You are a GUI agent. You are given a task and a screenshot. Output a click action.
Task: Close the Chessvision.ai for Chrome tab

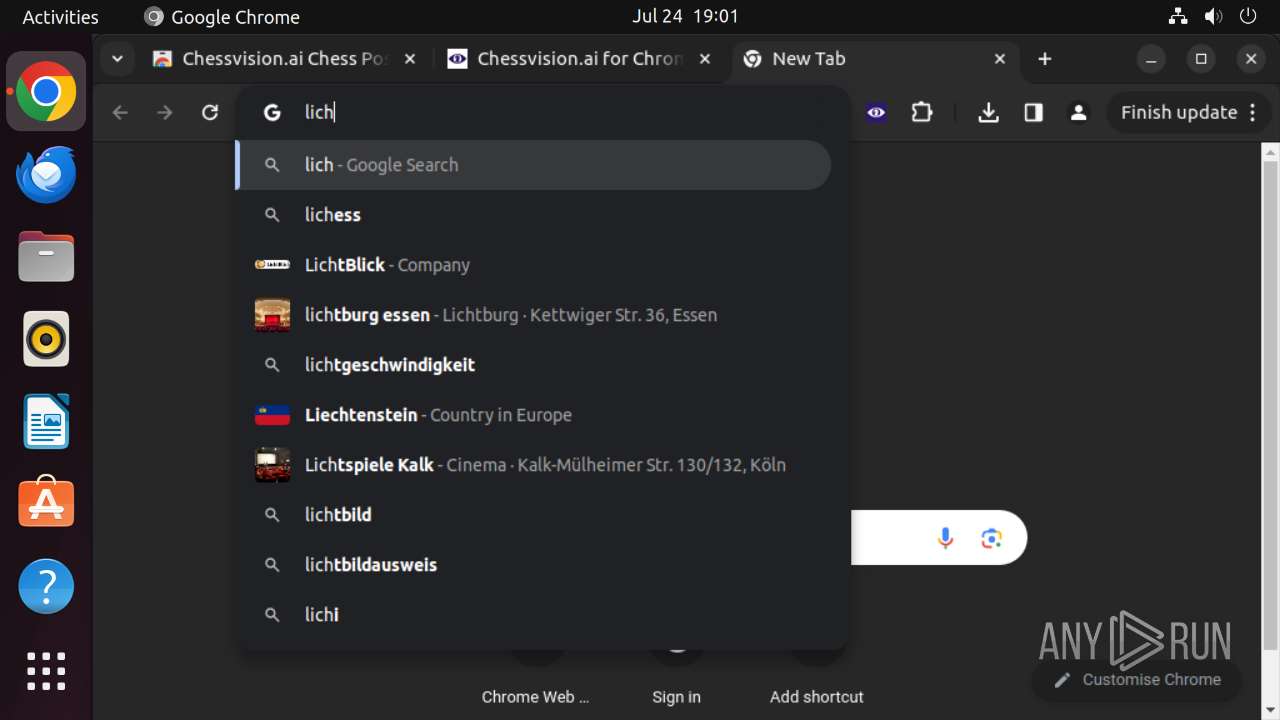click(x=705, y=59)
